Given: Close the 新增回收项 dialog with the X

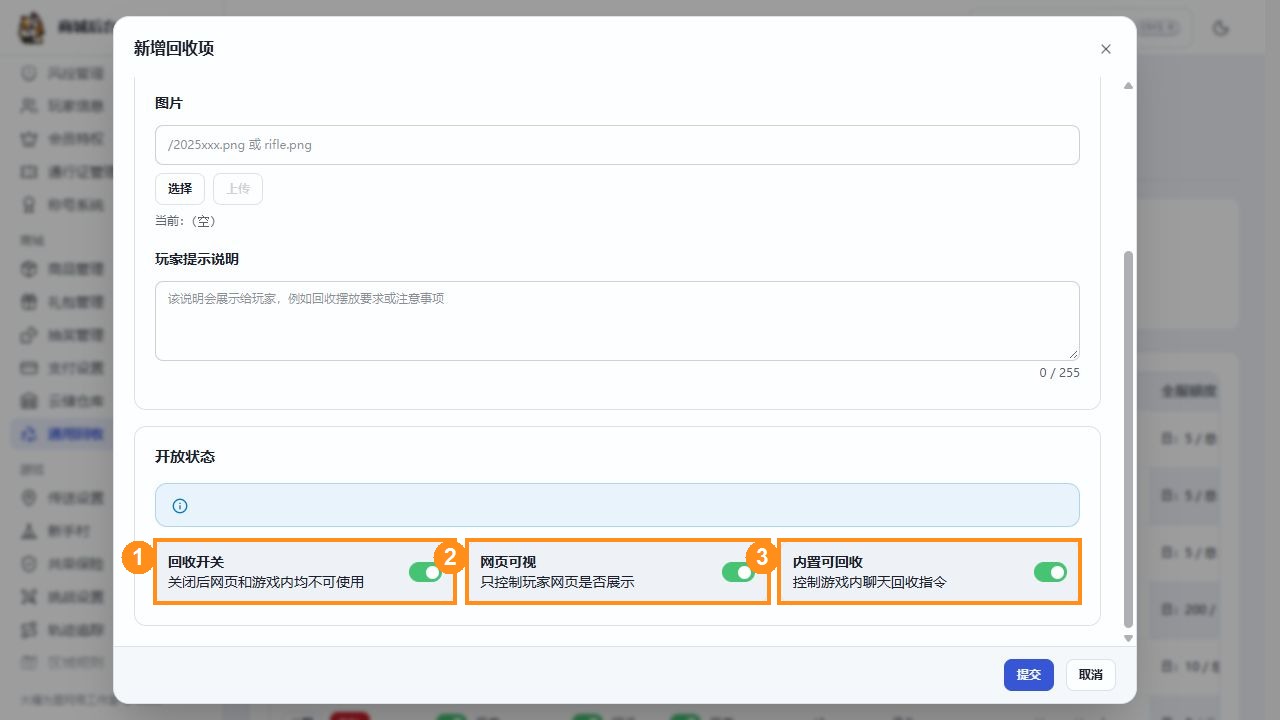Looking at the screenshot, I should [x=1106, y=49].
